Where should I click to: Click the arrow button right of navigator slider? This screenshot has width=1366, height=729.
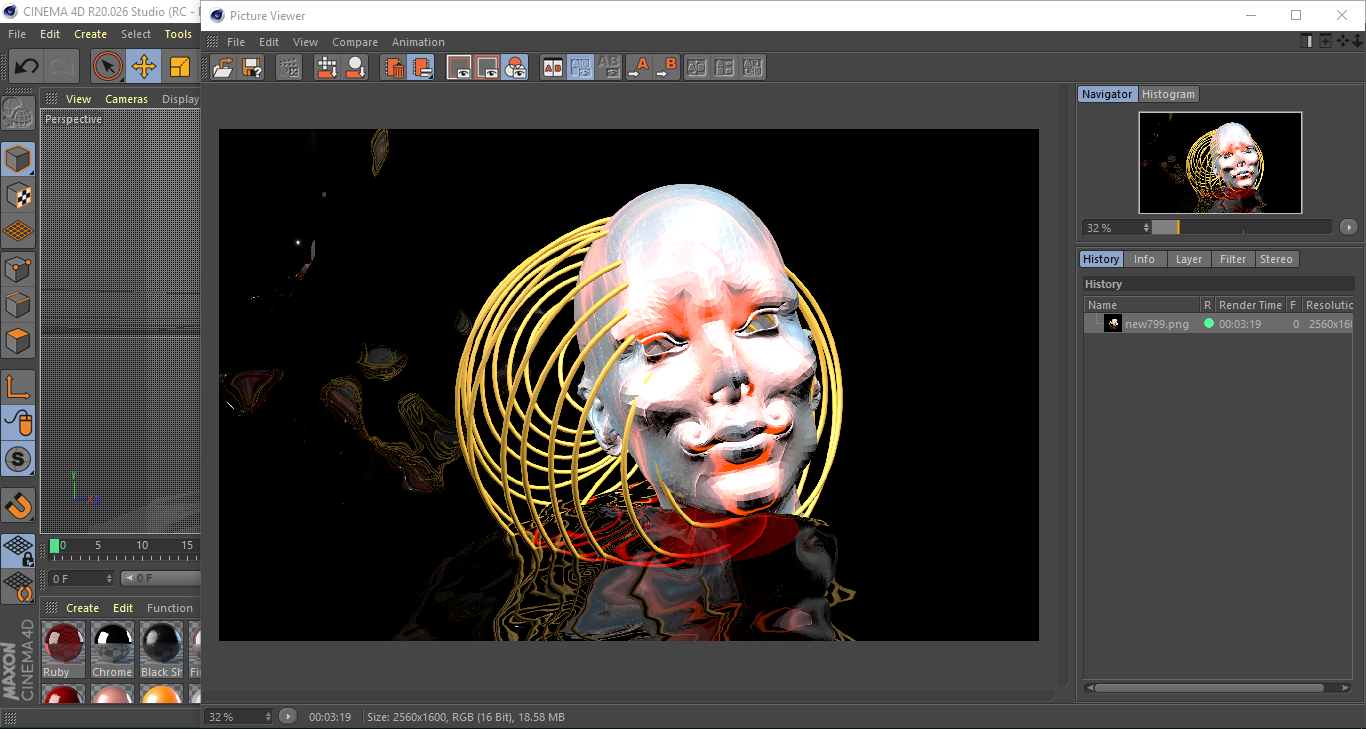[x=1349, y=228]
